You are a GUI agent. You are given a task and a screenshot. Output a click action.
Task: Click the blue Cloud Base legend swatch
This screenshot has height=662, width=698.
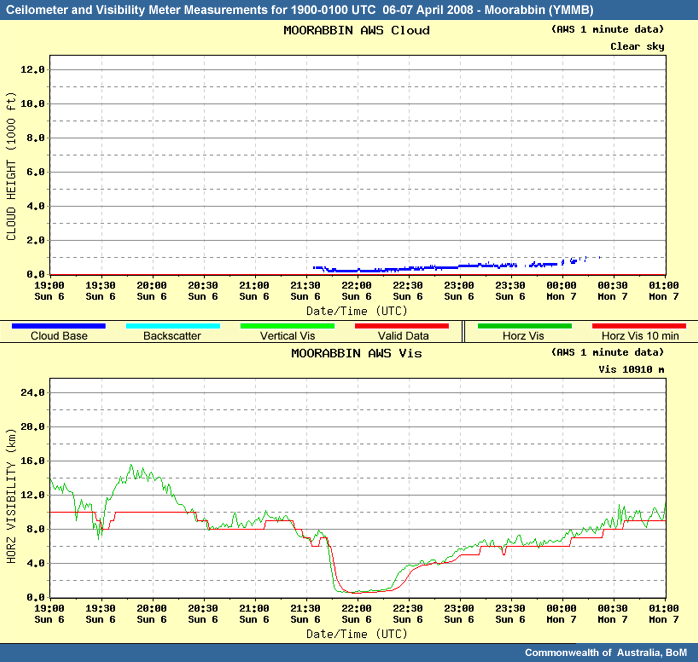click(x=59, y=326)
